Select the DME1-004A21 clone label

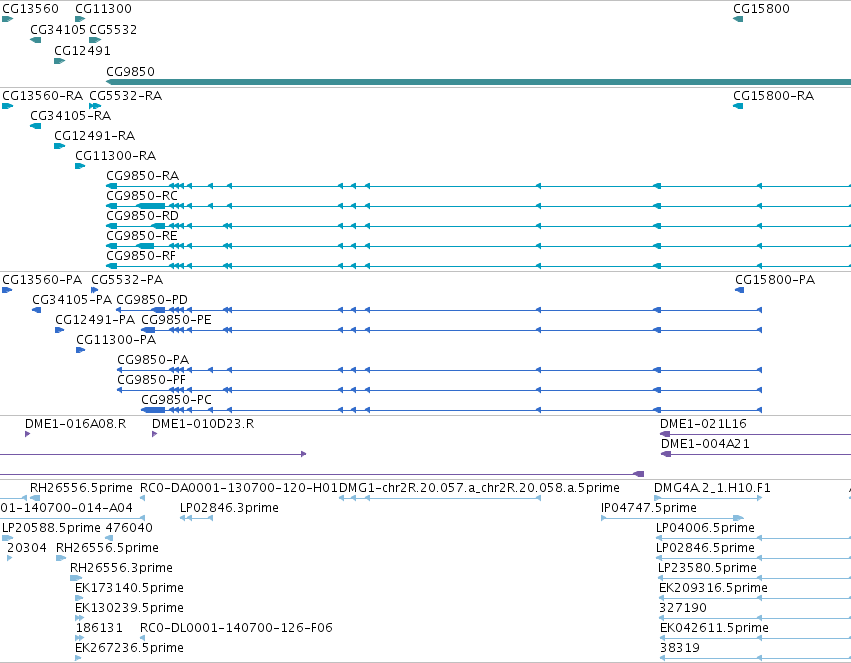pos(705,444)
